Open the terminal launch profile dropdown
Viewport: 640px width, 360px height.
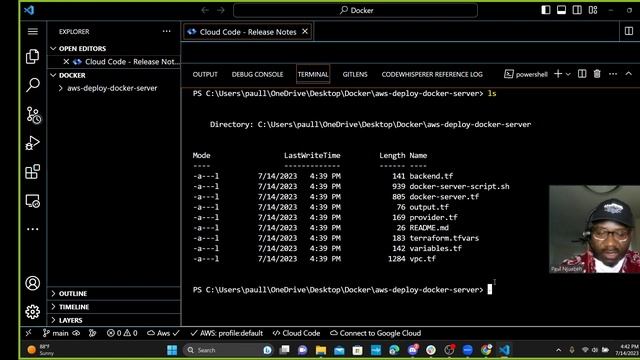coord(568,74)
